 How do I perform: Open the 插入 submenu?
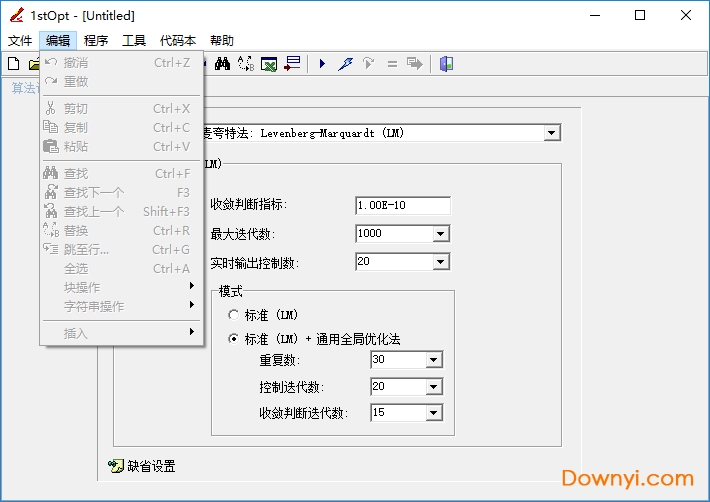coord(121,334)
